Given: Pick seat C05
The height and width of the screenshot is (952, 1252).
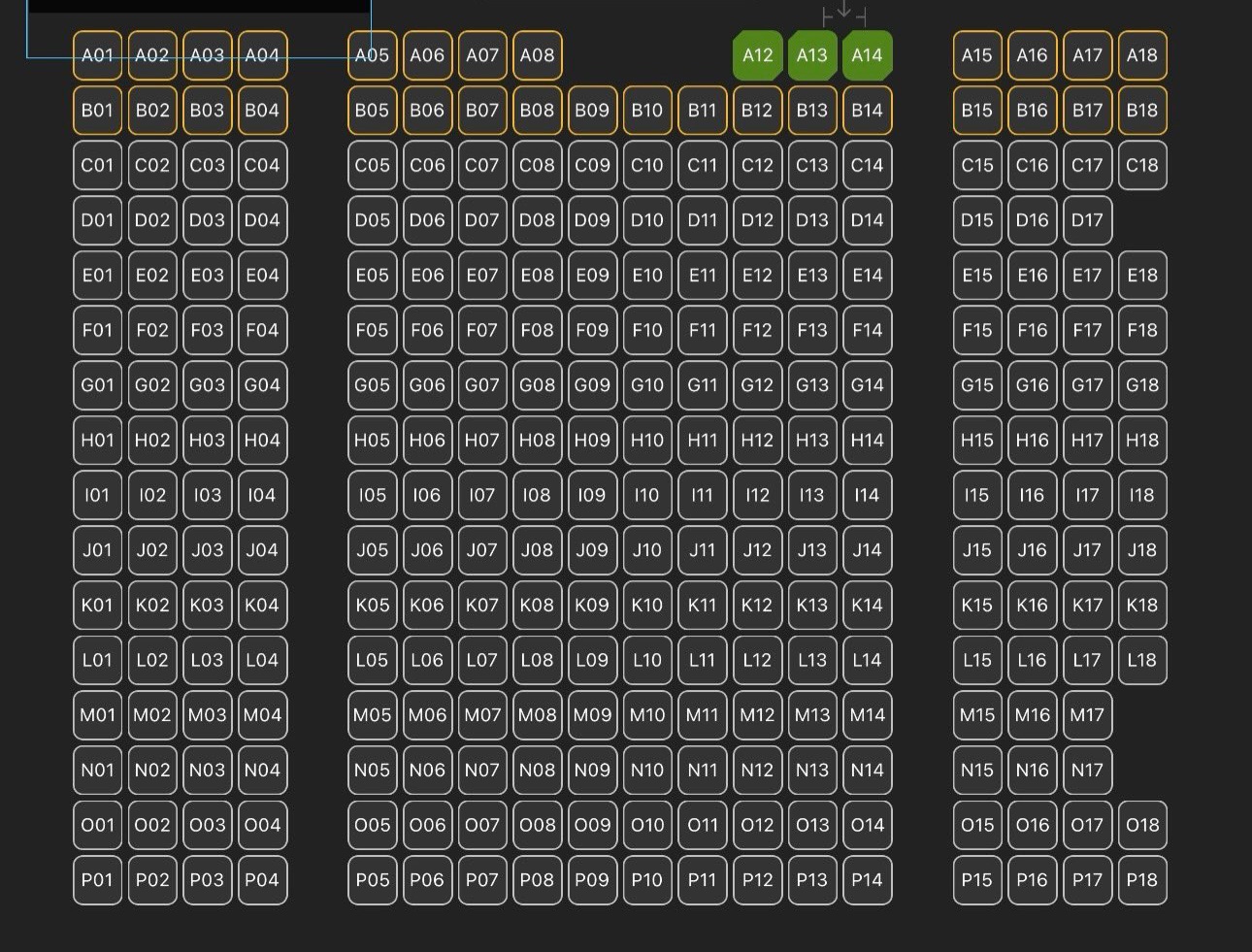Looking at the screenshot, I should click(x=372, y=165).
